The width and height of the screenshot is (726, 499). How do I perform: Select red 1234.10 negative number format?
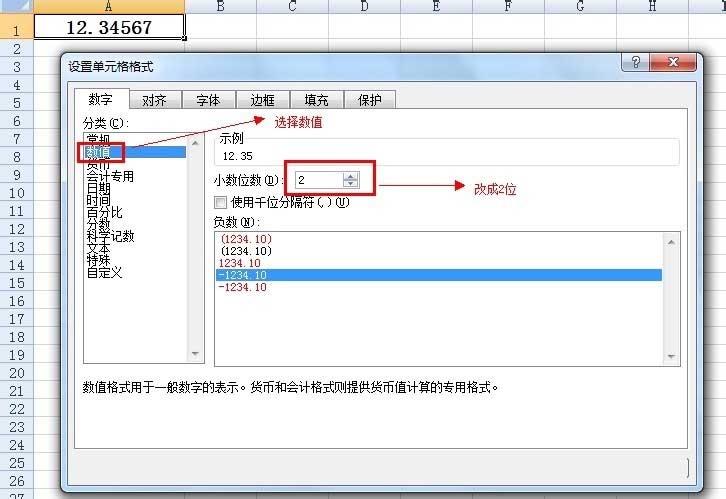pos(238,263)
